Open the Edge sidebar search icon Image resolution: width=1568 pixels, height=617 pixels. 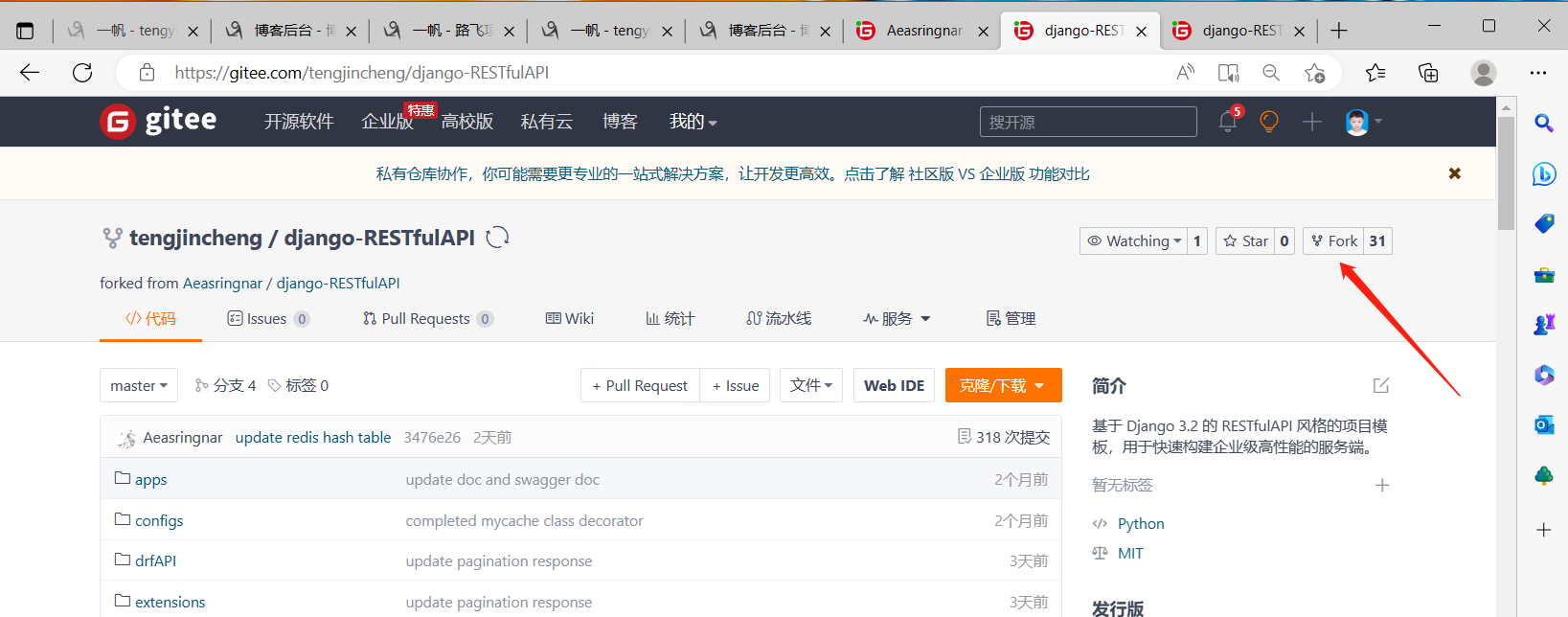[x=1543, y=123]
